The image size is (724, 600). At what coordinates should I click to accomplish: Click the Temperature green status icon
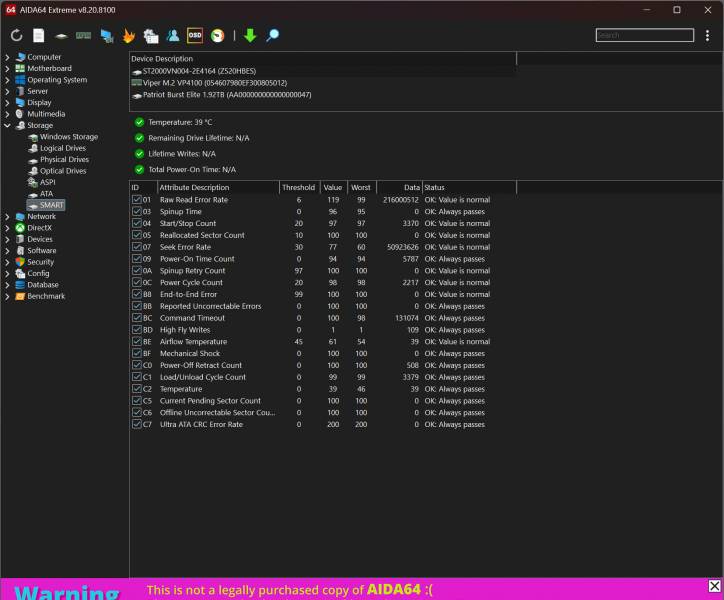click(x=139, y=122)
